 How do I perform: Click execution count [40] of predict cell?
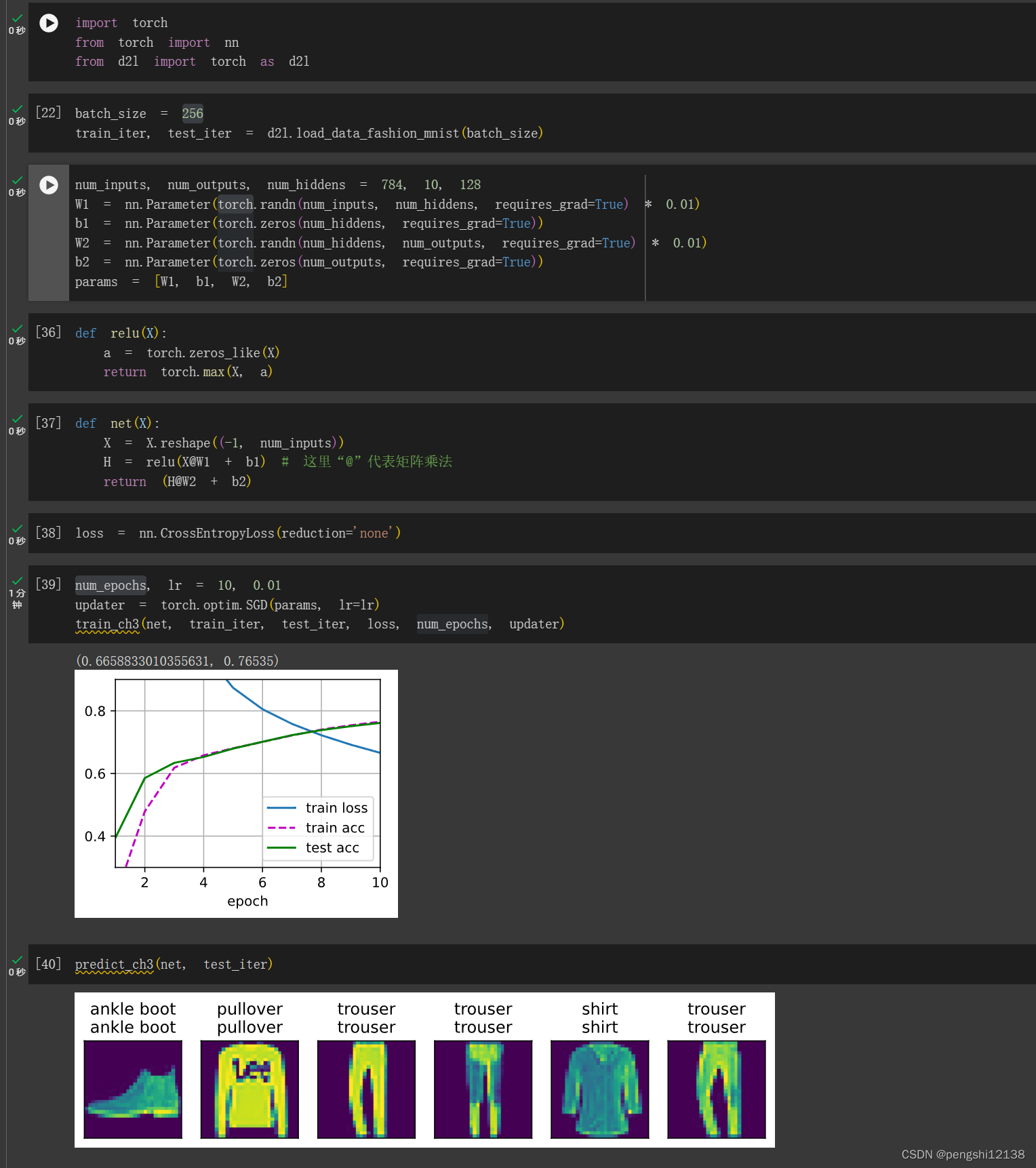click(48, 964)
